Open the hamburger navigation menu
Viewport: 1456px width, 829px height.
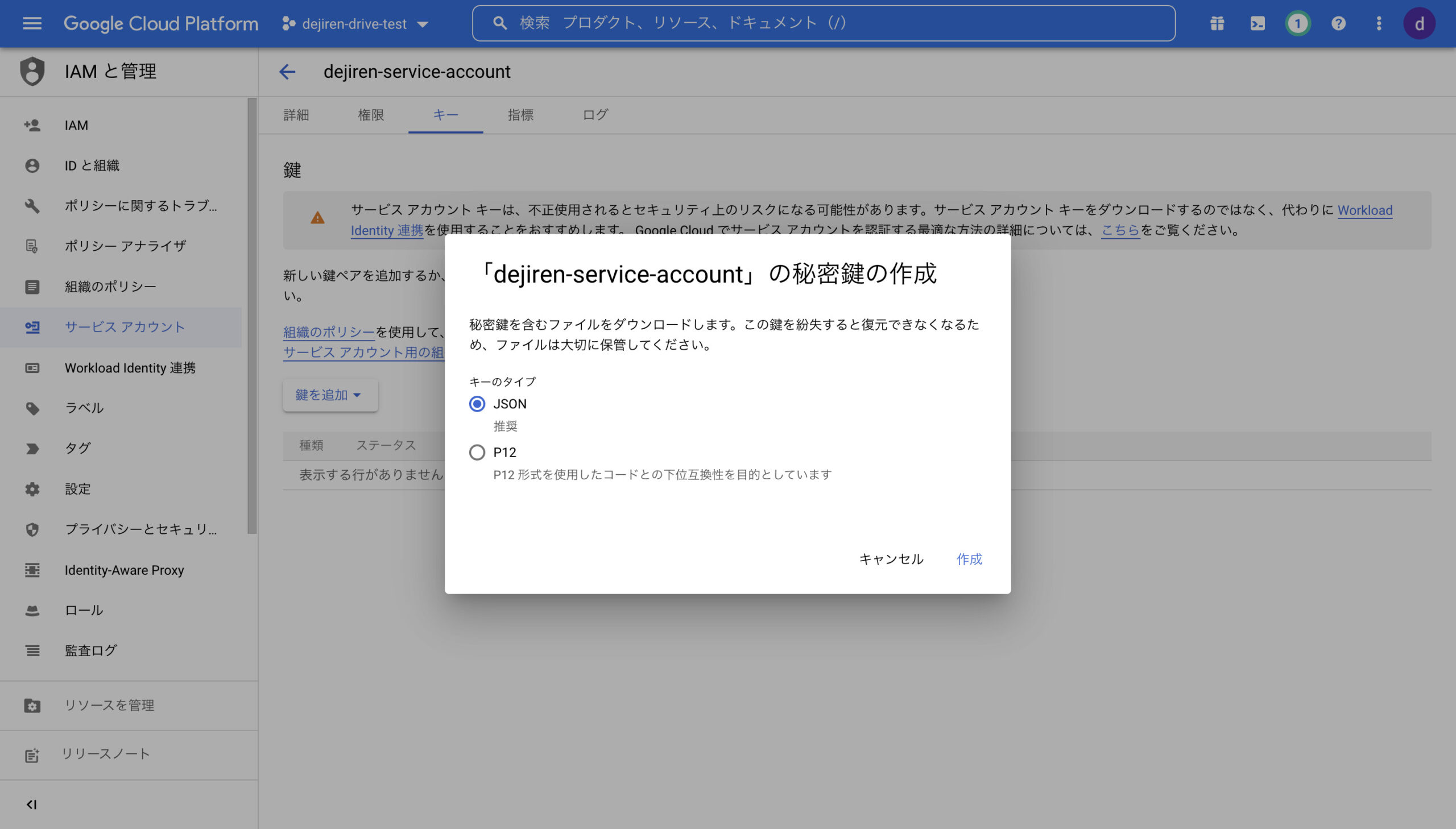point(32,23)
